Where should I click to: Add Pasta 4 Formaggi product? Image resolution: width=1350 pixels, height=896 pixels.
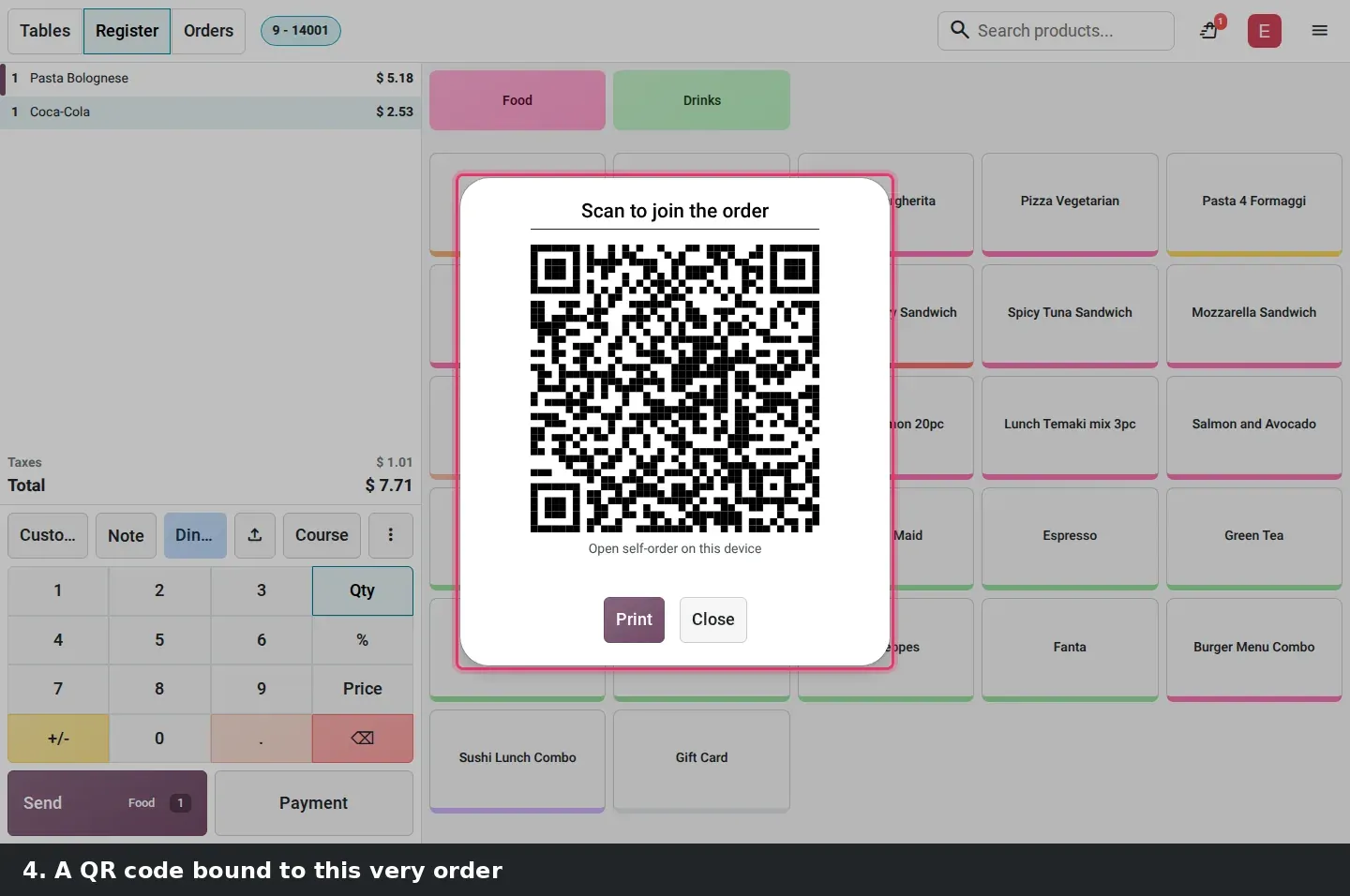click(x=1254, y=204)
